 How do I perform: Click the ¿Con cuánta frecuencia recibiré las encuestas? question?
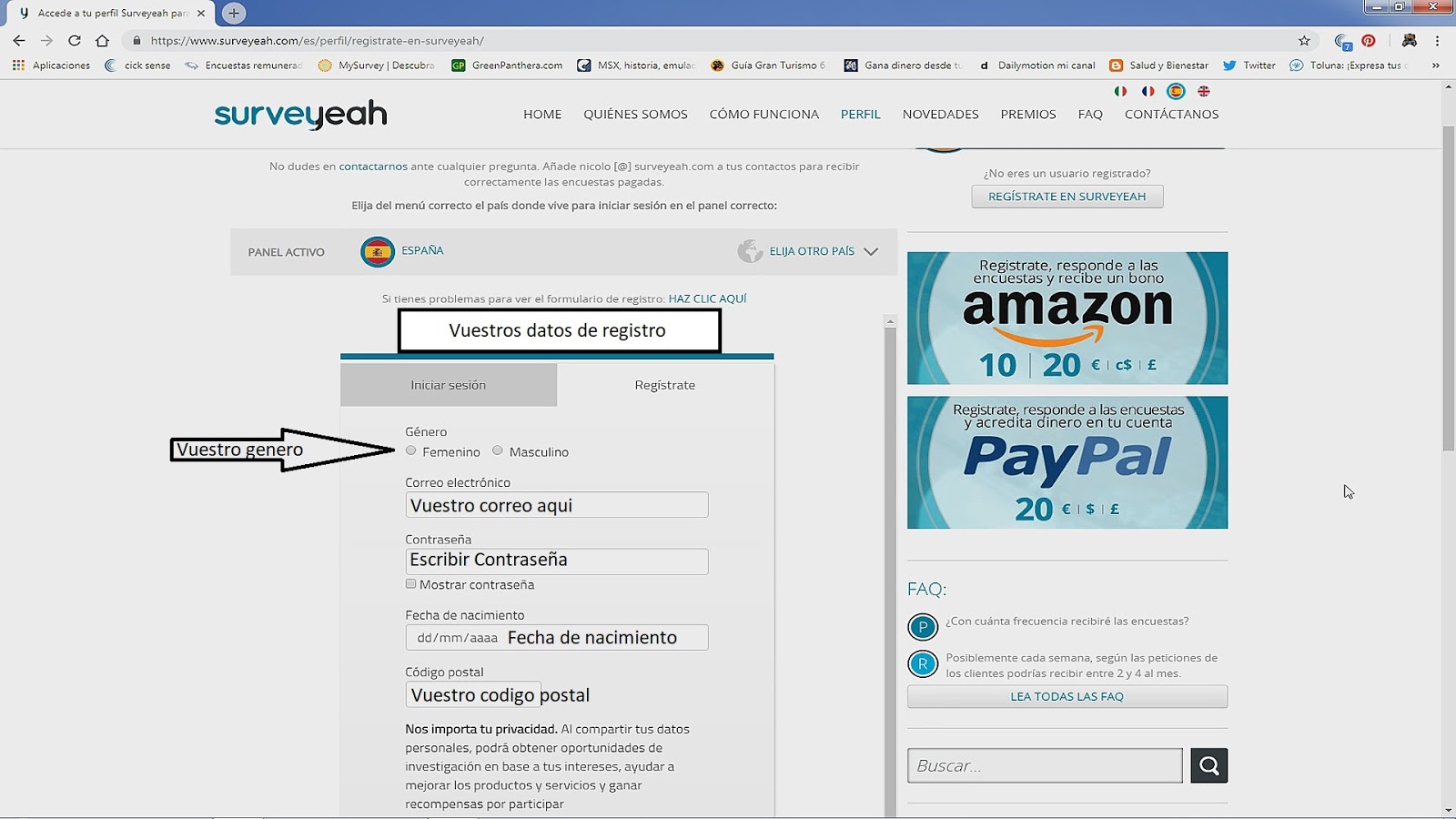(x=1067, y=622)
